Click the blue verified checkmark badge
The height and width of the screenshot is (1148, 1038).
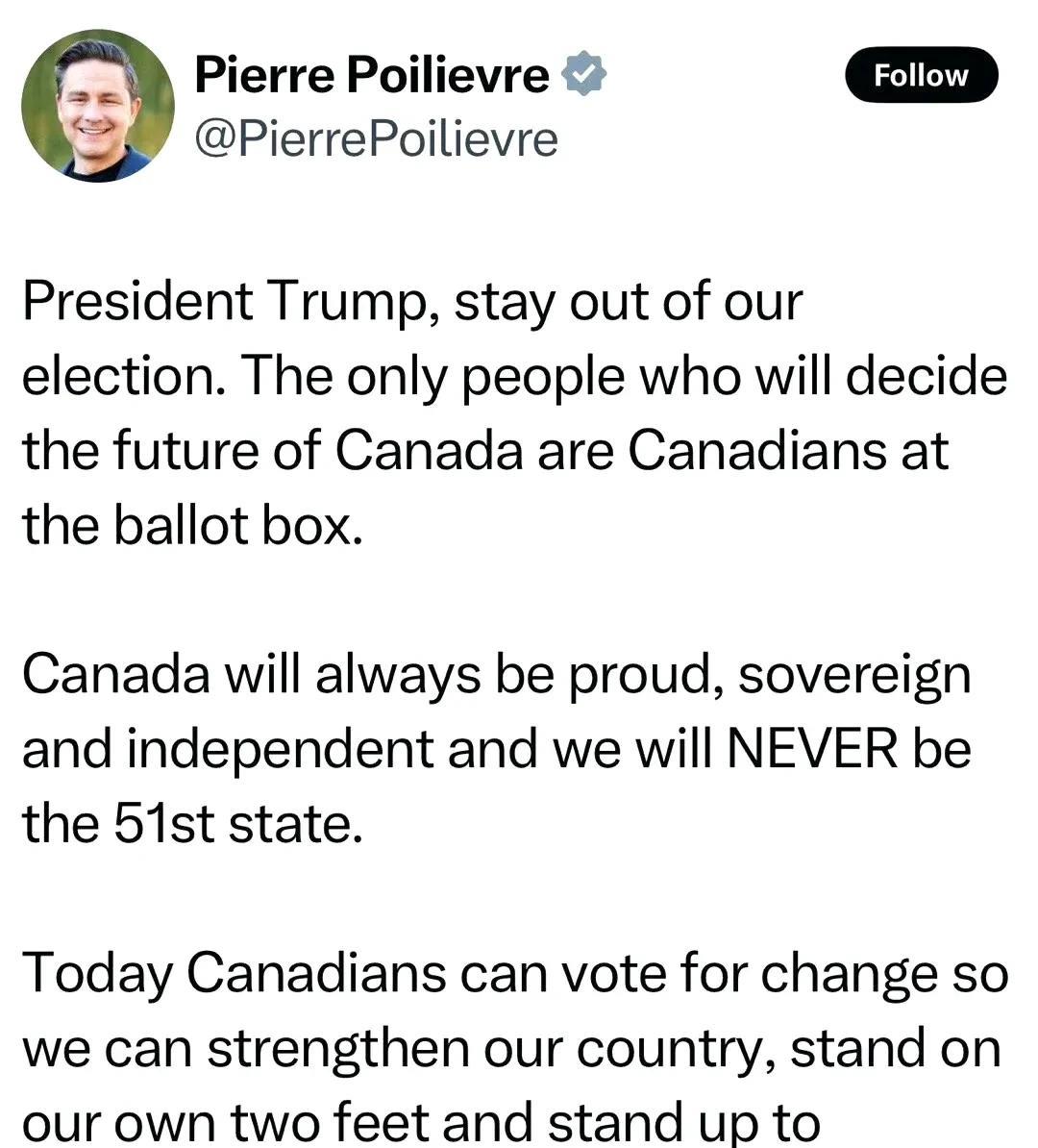pyautogui.click(x=583, y=73)
